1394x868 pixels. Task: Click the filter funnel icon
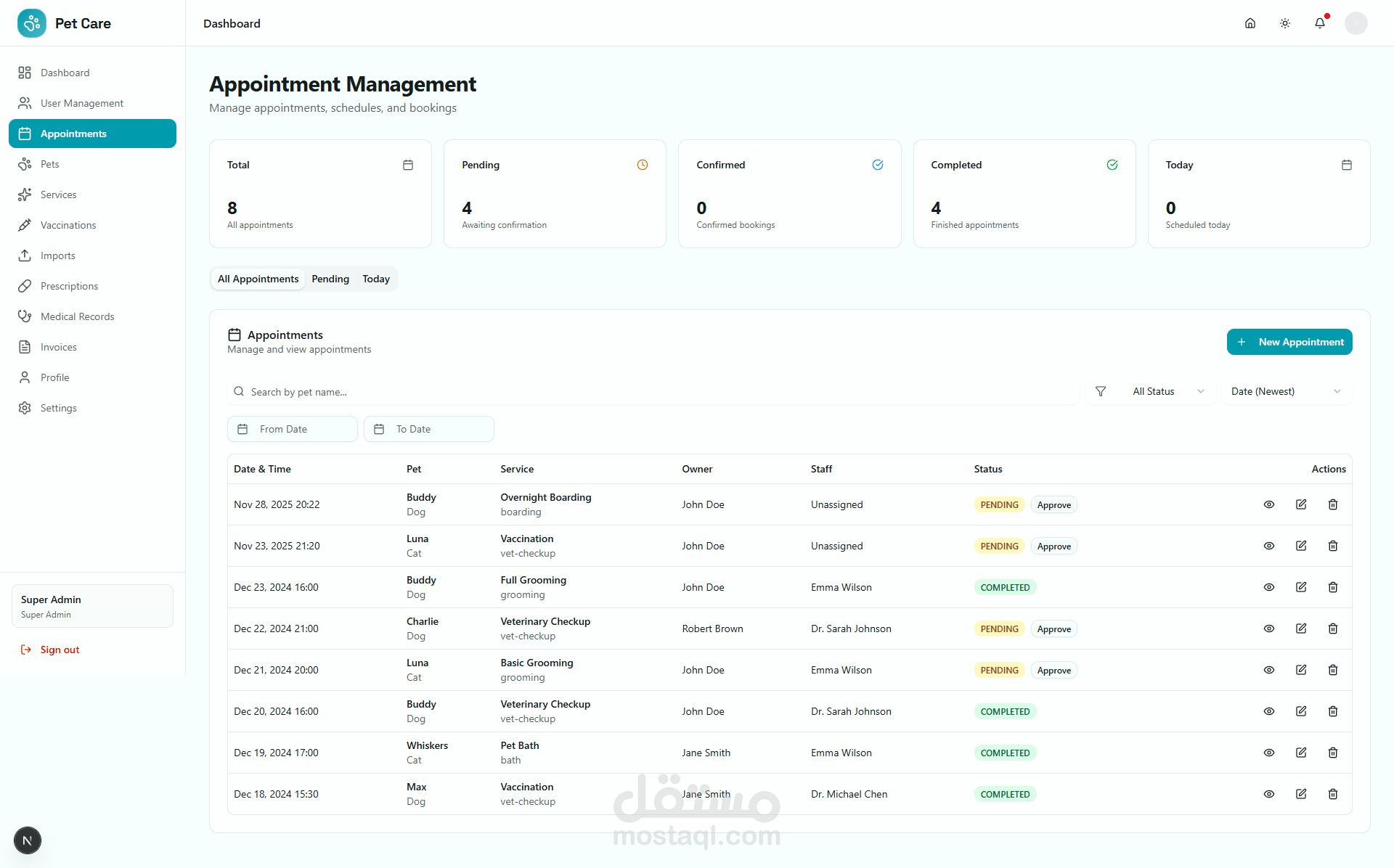tap(1100, 391)
